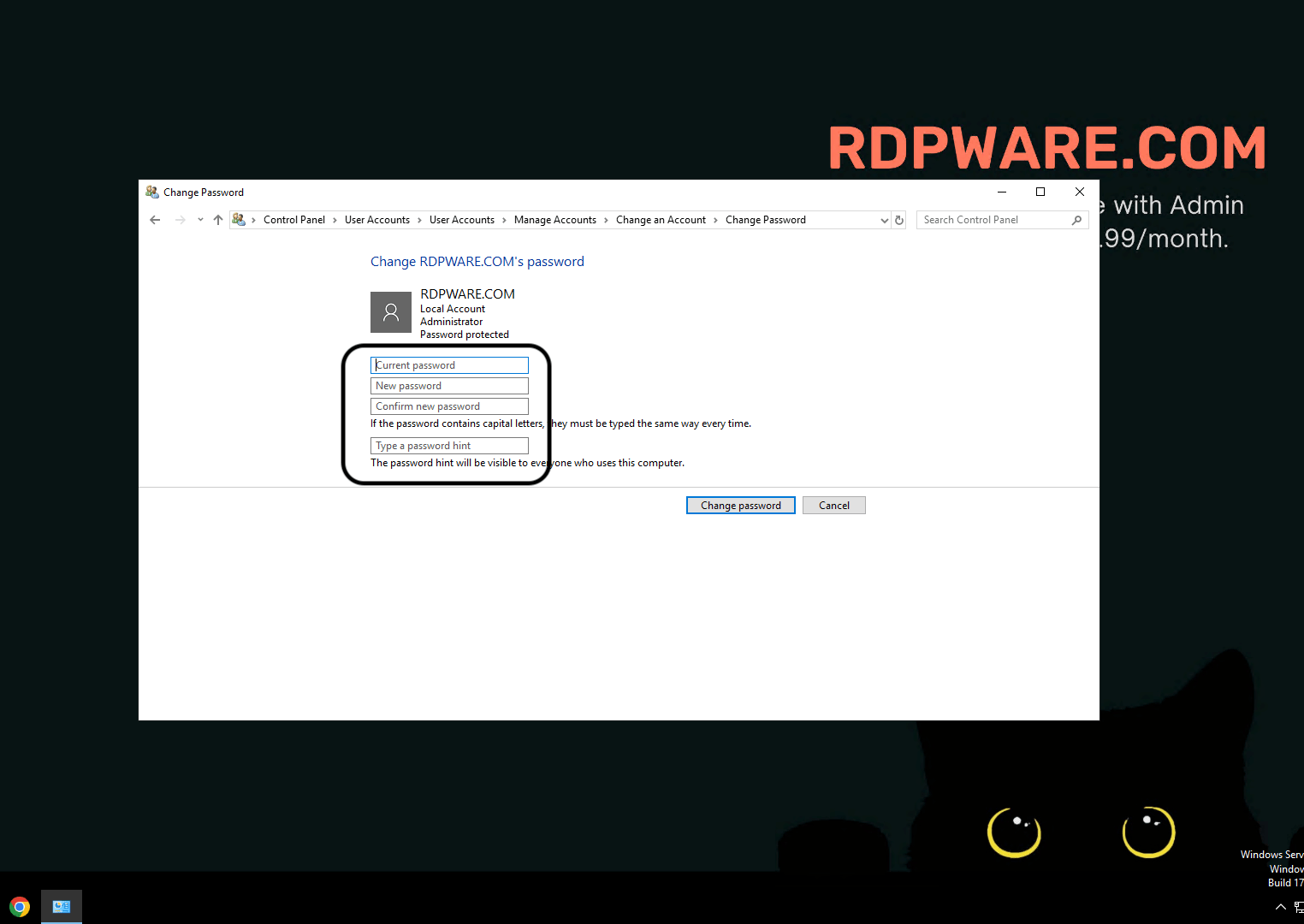Maximize the Change Password window
The height and width of the screenshot is (924, 1304).
(1040, 192)
